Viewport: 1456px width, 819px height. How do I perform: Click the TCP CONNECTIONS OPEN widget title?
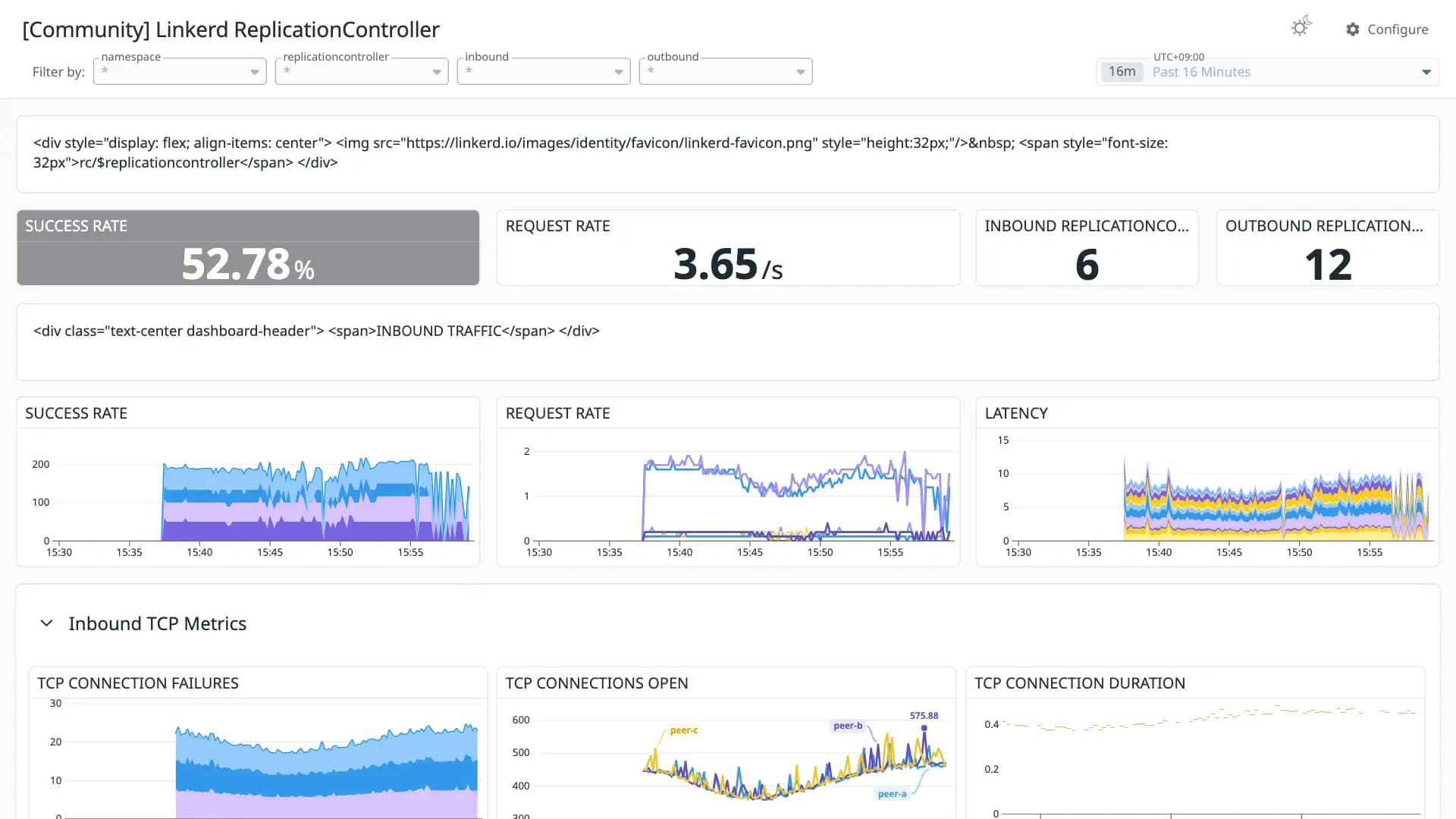tap(597, 683)
